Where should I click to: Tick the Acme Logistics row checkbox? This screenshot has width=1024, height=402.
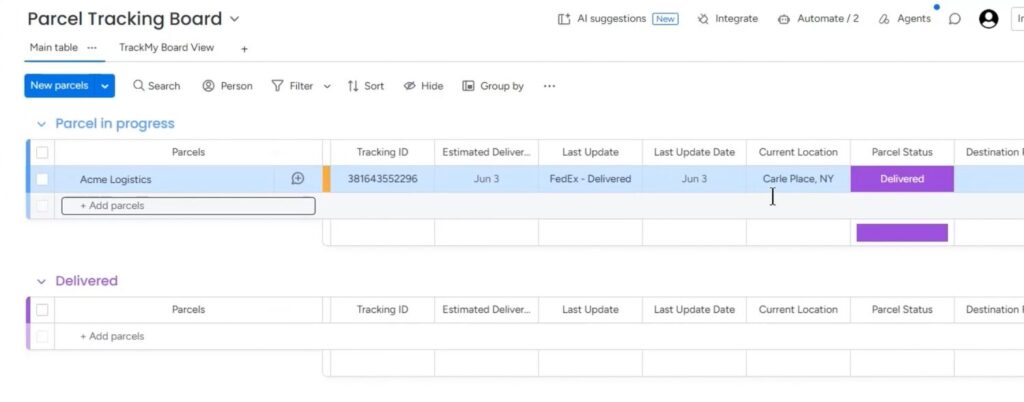tap(42, 179)
